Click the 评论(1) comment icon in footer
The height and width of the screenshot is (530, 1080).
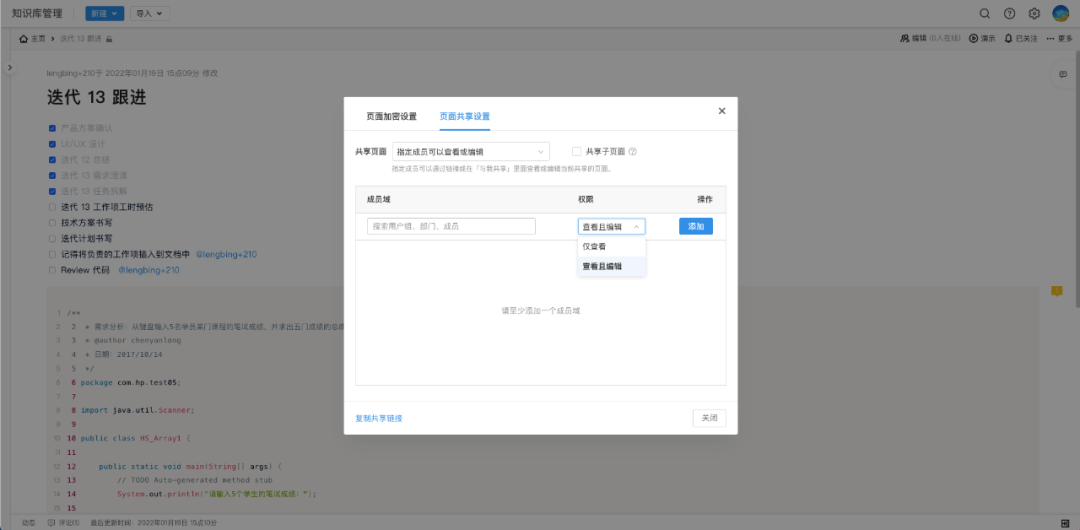click(52, 523)
